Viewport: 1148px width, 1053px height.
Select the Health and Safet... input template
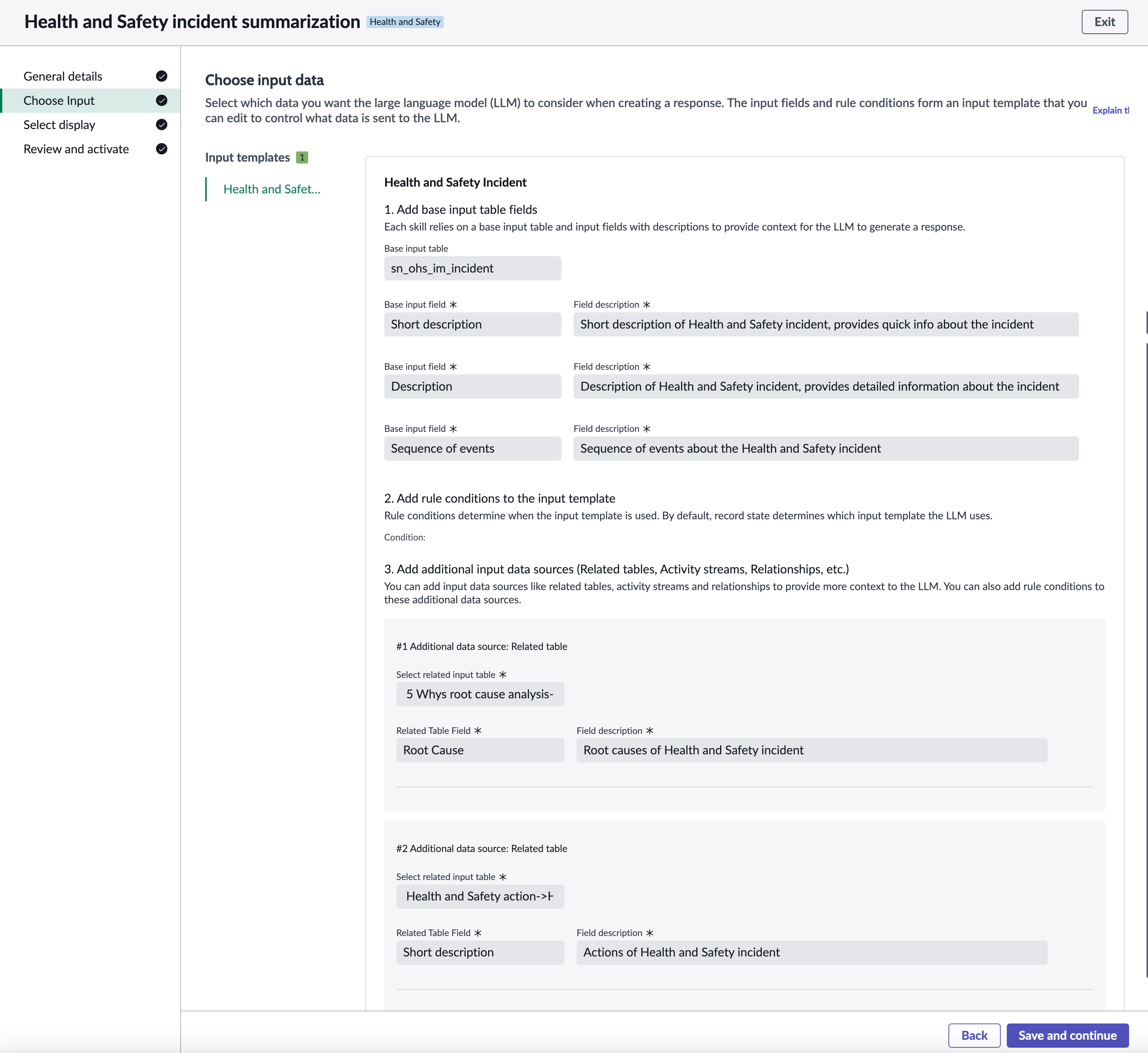(x=271, y=189)
